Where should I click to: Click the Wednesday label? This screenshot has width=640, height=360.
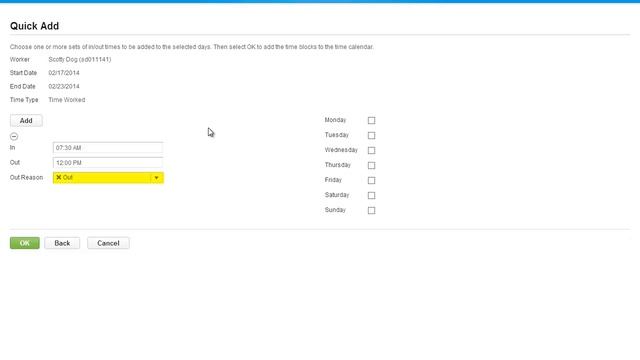[341, 150]
